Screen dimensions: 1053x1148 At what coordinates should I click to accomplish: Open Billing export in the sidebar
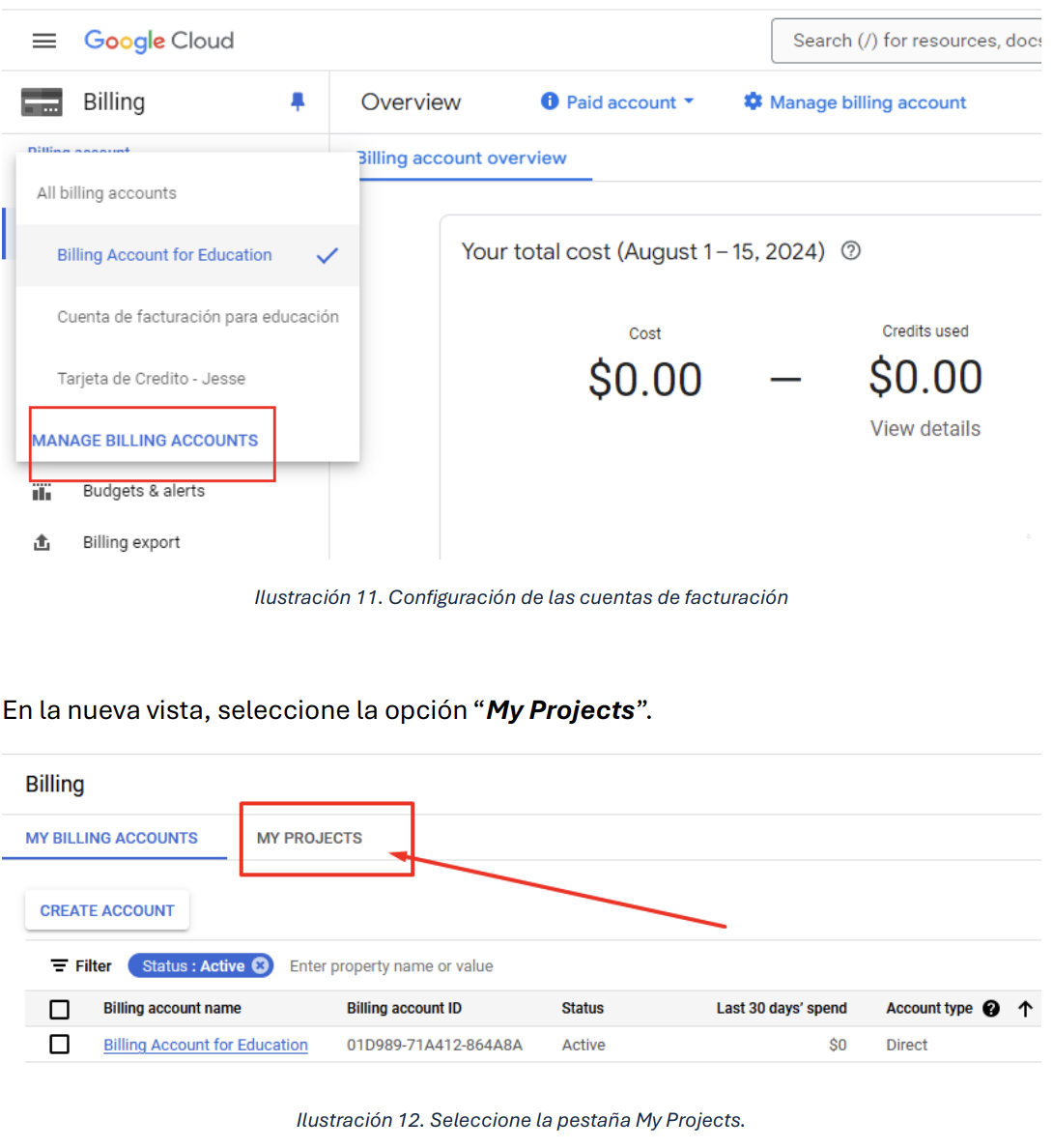pos(131,542)
